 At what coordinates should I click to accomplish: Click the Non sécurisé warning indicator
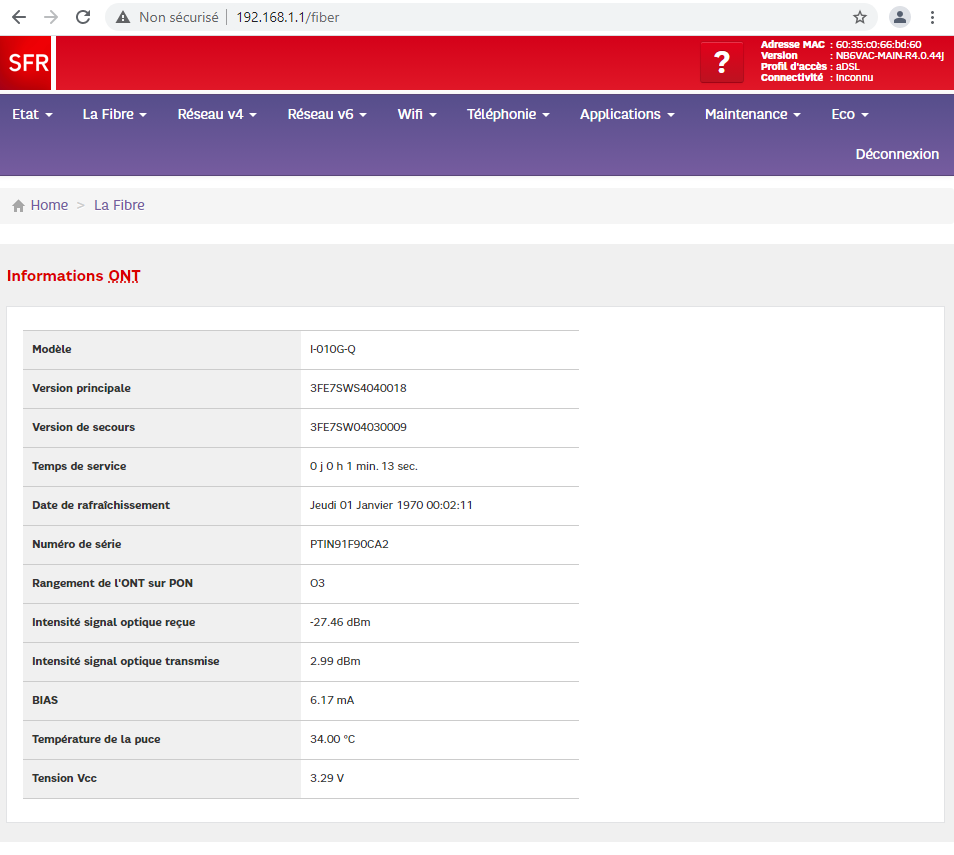(x=167, y=17)
